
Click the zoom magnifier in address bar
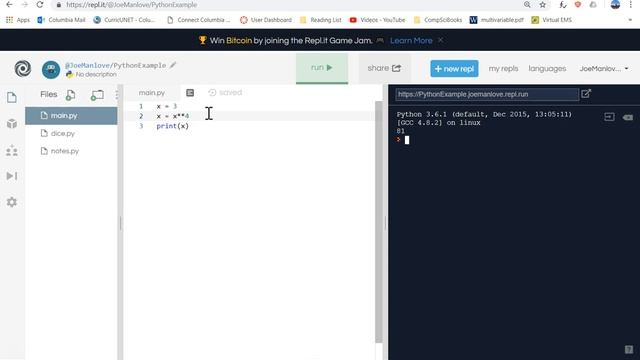coord(527,4)
